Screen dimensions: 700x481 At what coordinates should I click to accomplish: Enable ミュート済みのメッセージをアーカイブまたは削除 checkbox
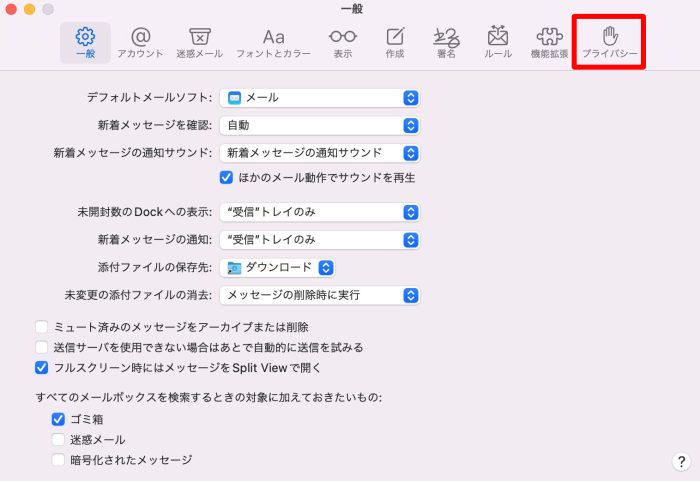coord(42,327)
